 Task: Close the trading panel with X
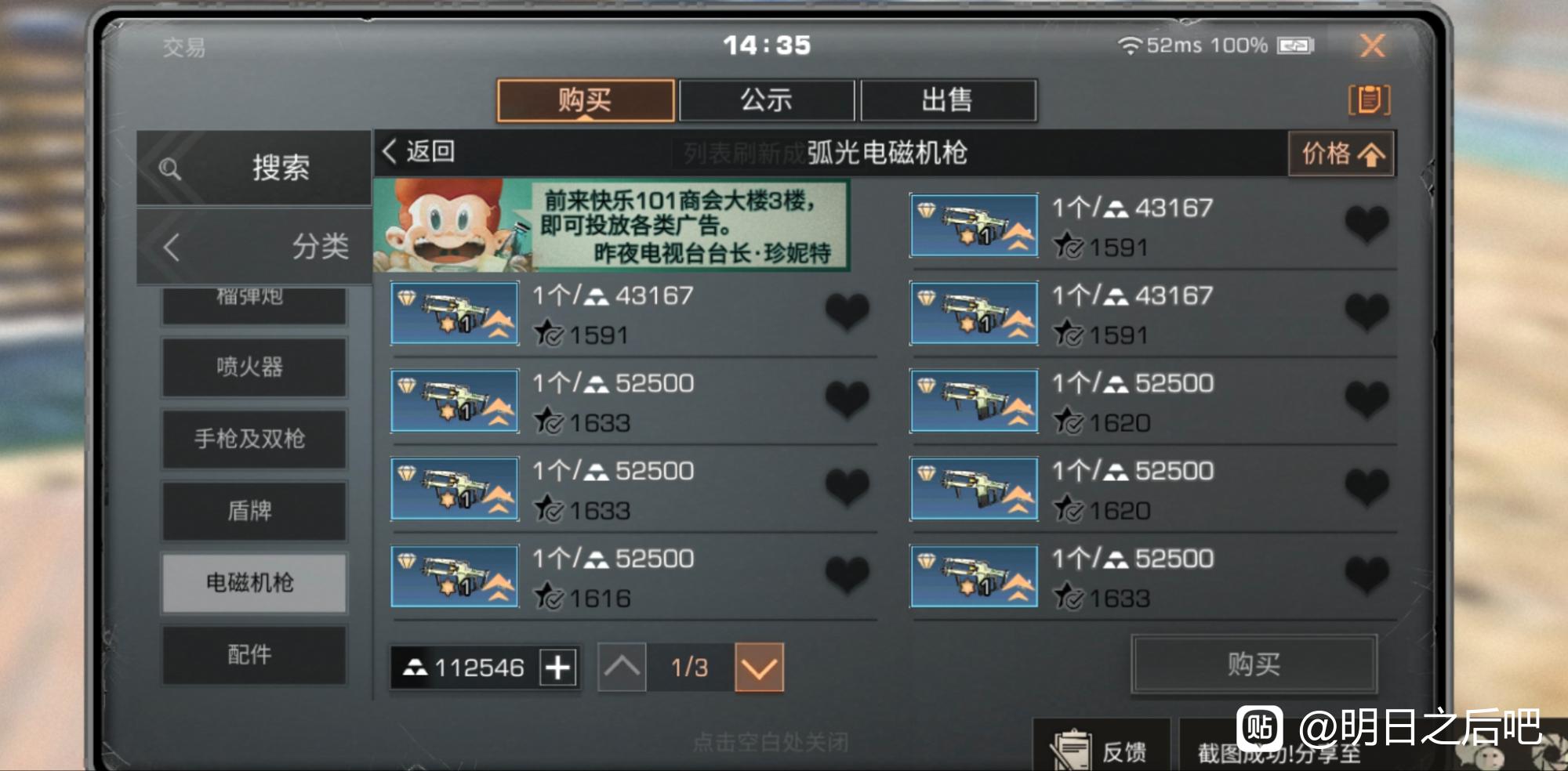[1372, 45]
